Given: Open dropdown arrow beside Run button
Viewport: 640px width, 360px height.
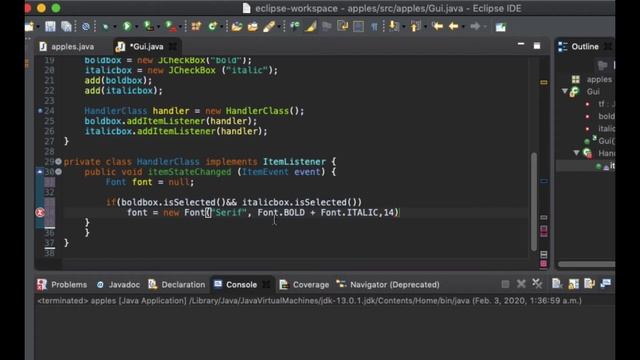Looking at the screenshot, I should [136, 27].
